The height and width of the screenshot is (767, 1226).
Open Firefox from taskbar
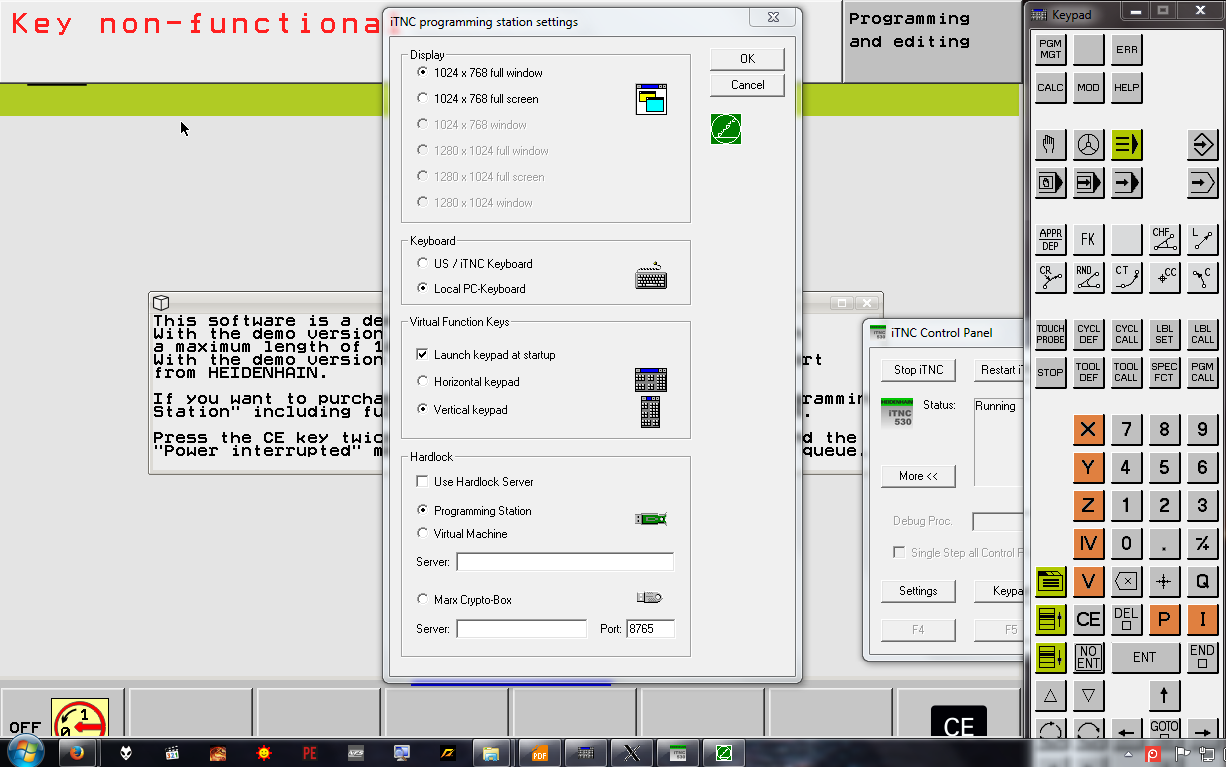[x=78, y=753]
